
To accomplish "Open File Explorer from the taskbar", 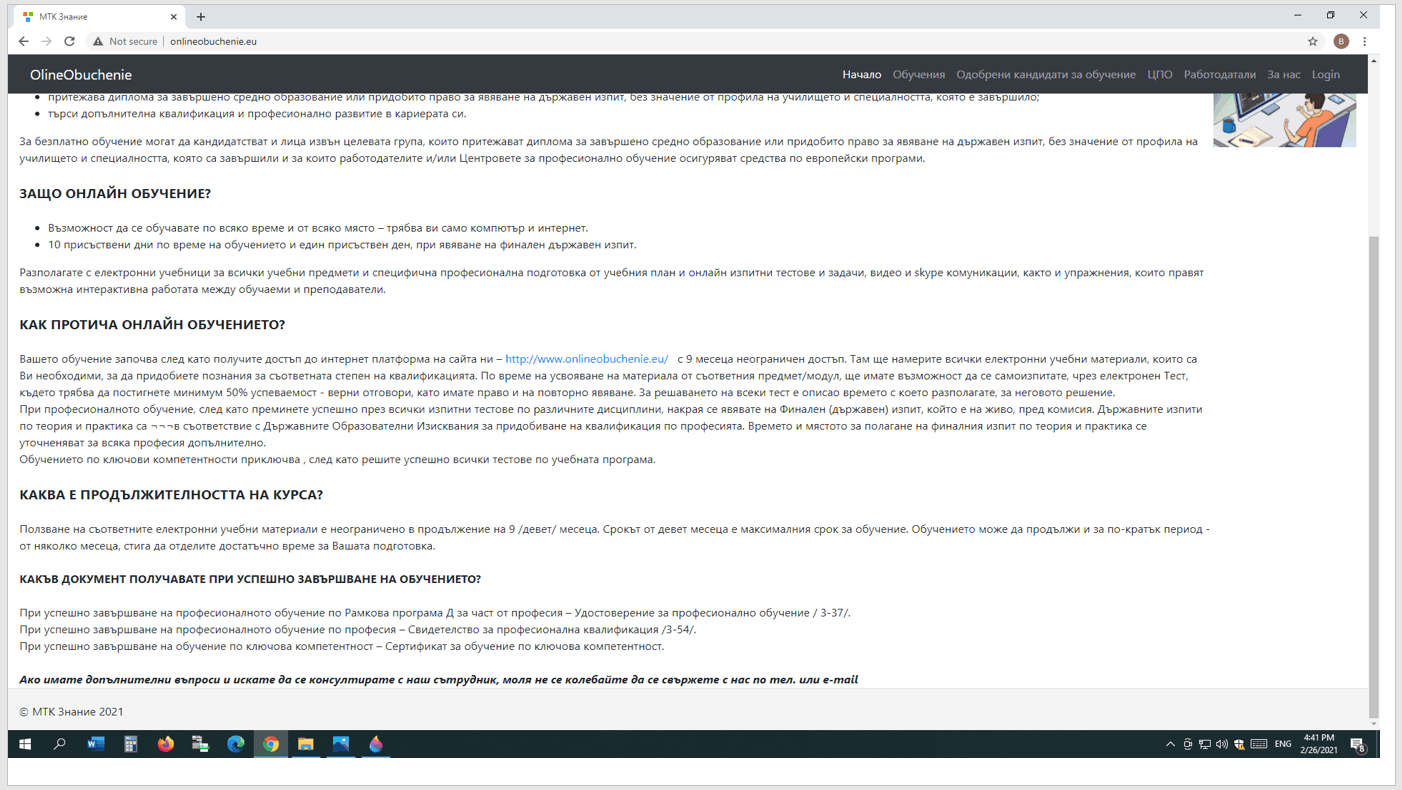I will pos(306,744).
